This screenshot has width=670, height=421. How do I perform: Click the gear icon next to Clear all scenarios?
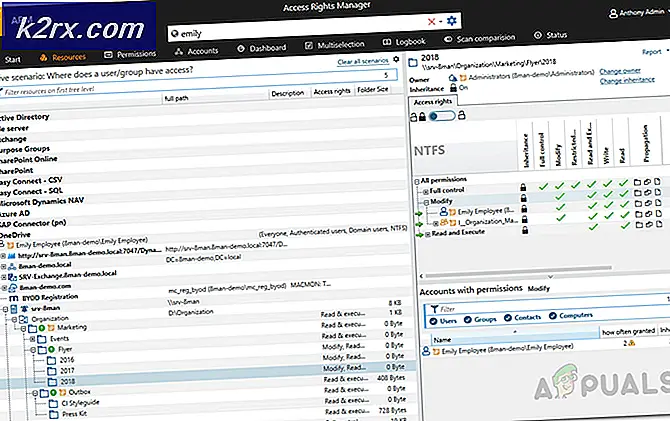coord(396,59)
